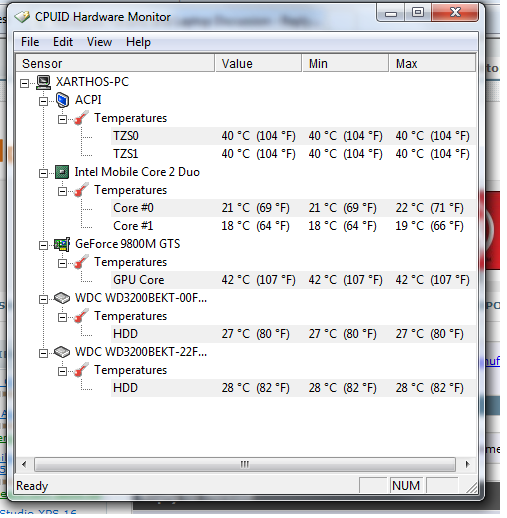Collapse Temperatures under GeForce 9800M GTS

click(x=62, y=263)
